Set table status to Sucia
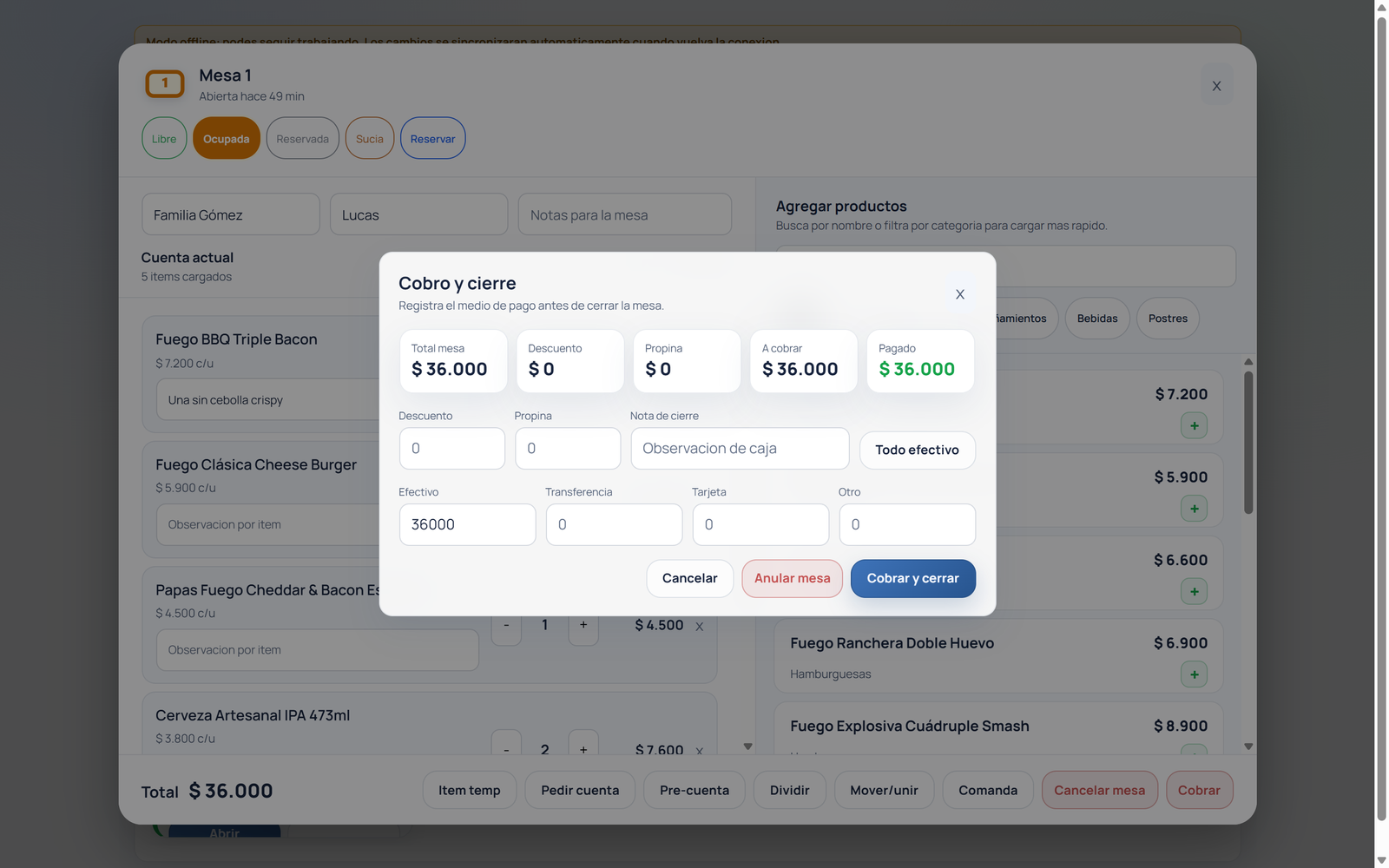The height and width of the screenshot is (868, 1389). pos(370,138)
